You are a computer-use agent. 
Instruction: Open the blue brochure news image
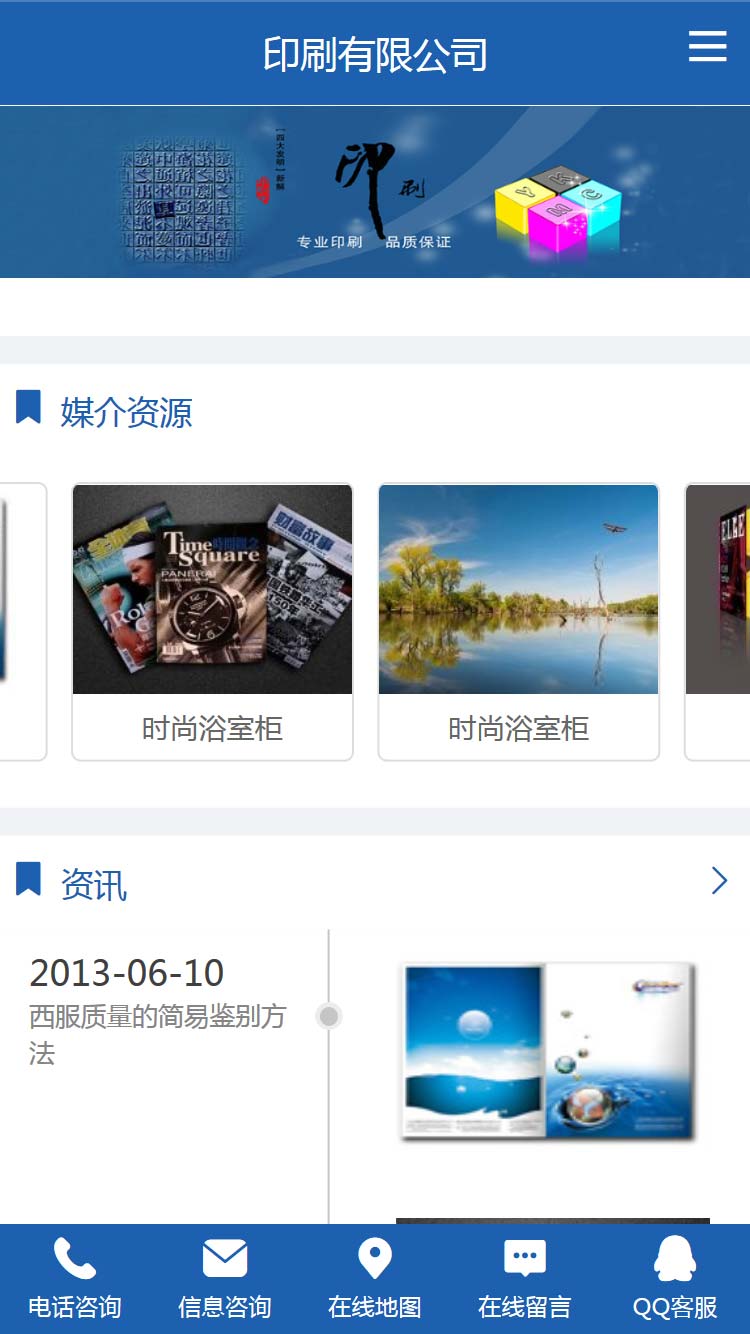click(x=548, y=1051)
